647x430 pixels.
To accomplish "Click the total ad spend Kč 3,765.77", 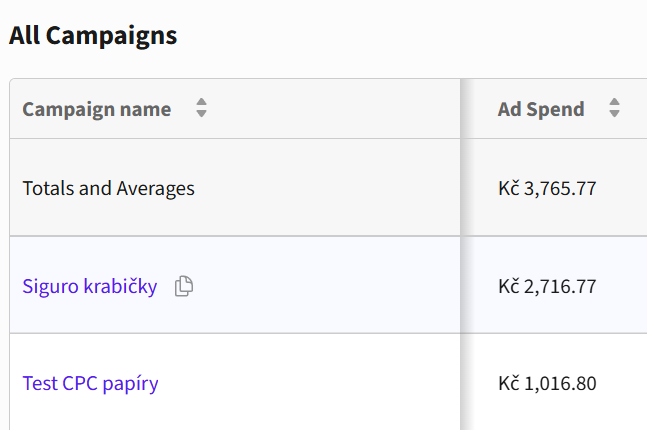I will coord(547,189).
